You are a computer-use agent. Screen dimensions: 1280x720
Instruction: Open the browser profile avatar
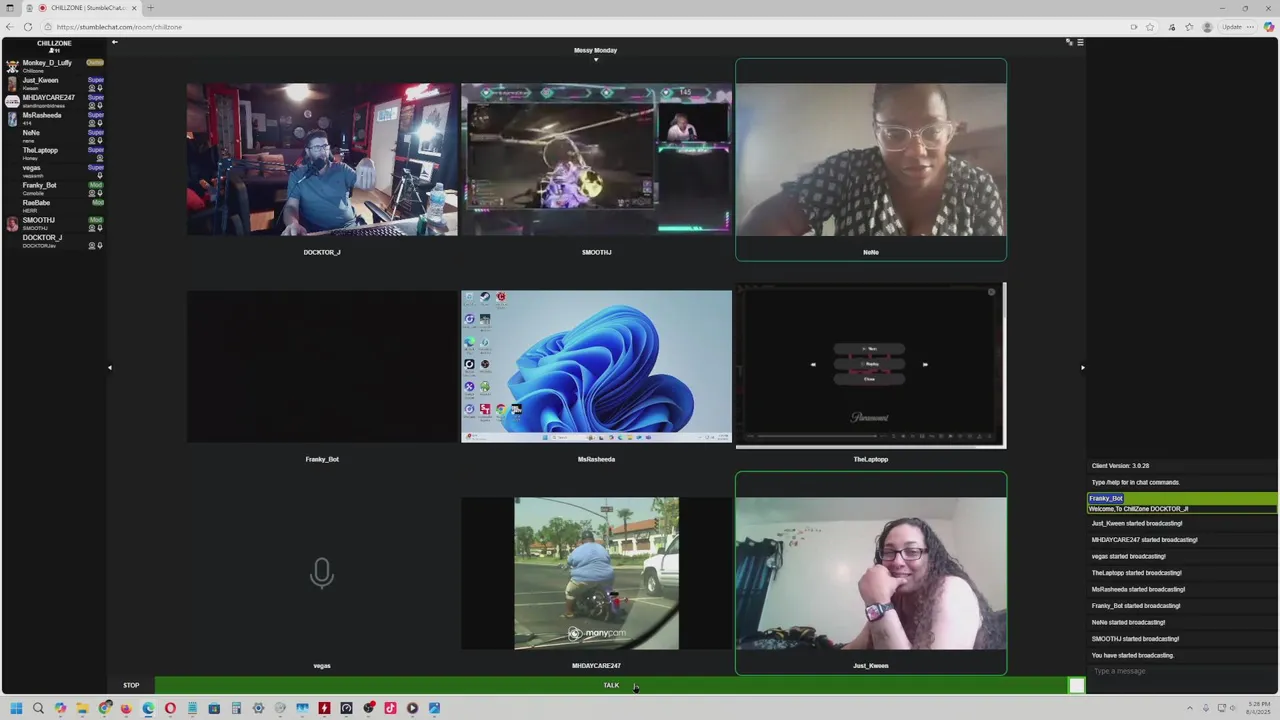point(1208,27)
